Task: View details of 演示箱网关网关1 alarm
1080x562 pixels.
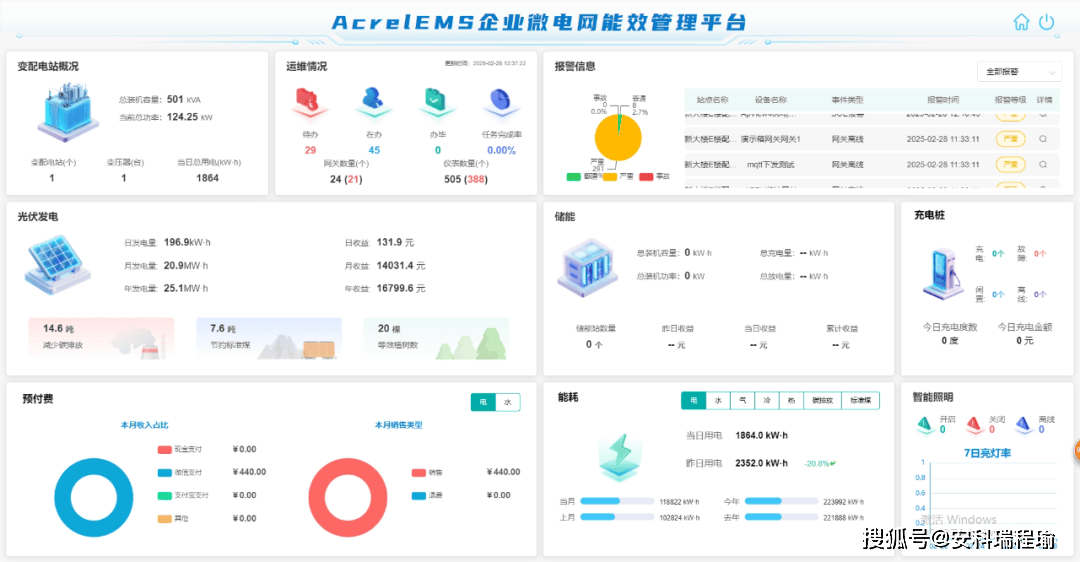Action: point(1043,139)
